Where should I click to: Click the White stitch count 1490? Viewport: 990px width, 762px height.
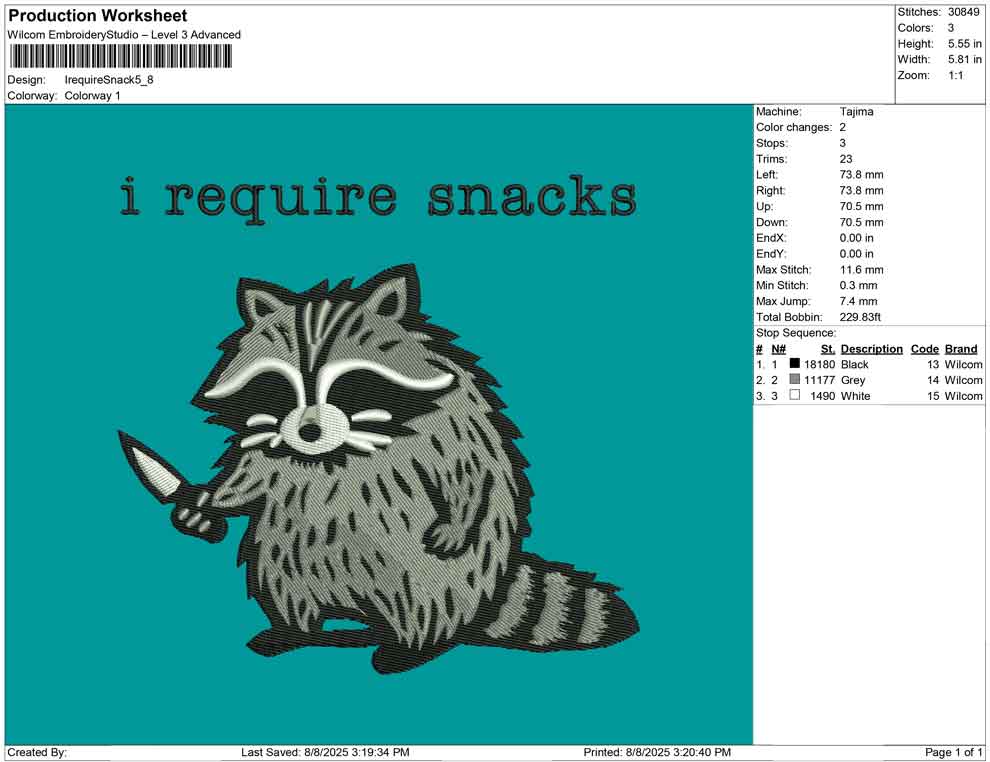coord(822,396)
